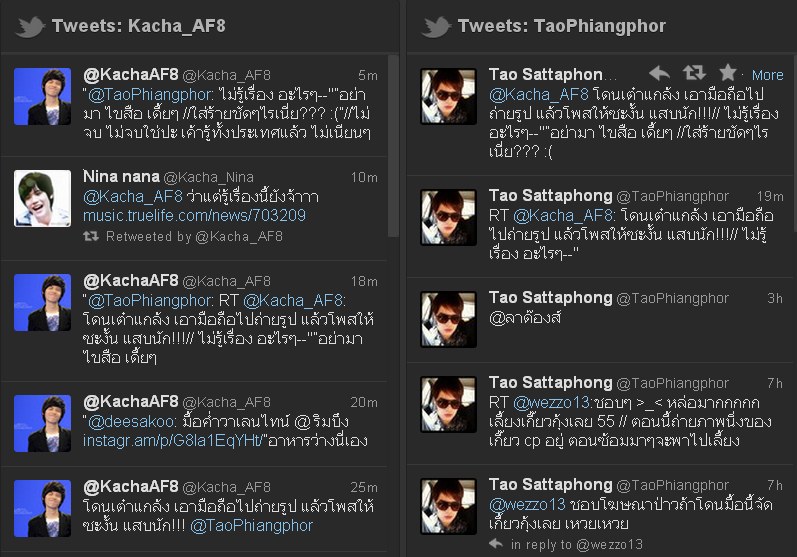Click the @deesakoo mention in Kacha's tweet

point(132,422)
